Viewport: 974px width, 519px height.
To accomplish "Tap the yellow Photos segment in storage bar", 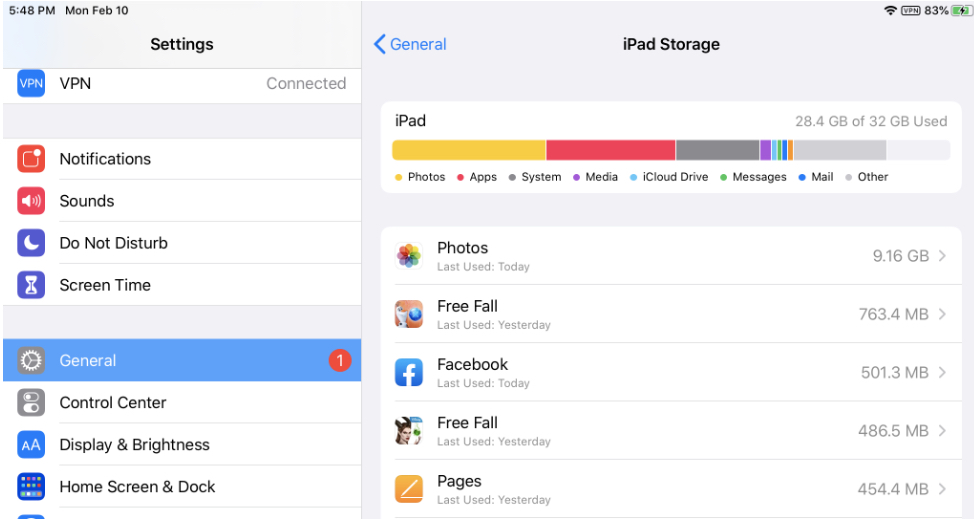I will [x=469, y=150].
